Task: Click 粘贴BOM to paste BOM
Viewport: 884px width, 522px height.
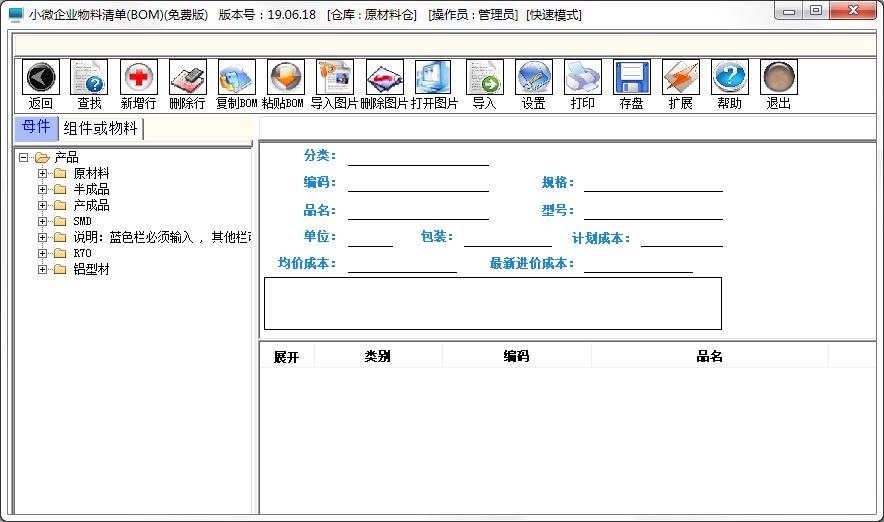Action: [286, 77]
